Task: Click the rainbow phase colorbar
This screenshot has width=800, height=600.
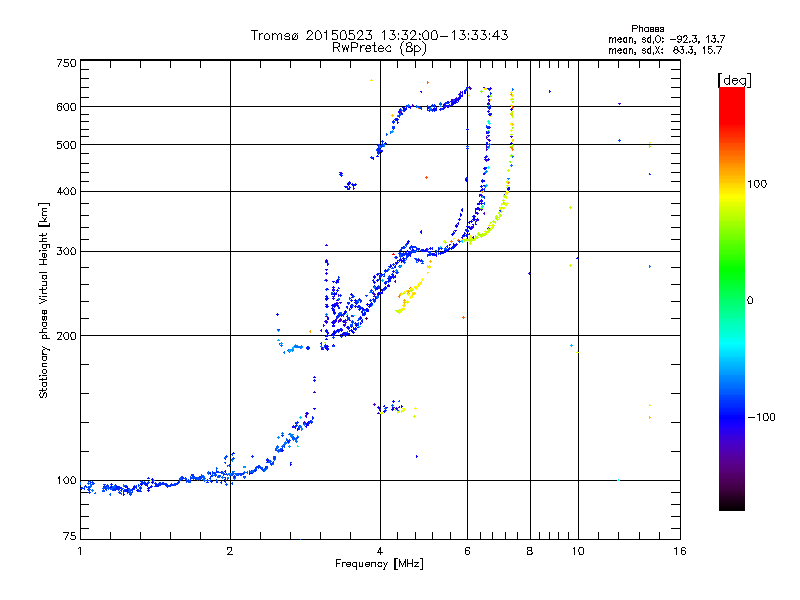Action: 732,299
